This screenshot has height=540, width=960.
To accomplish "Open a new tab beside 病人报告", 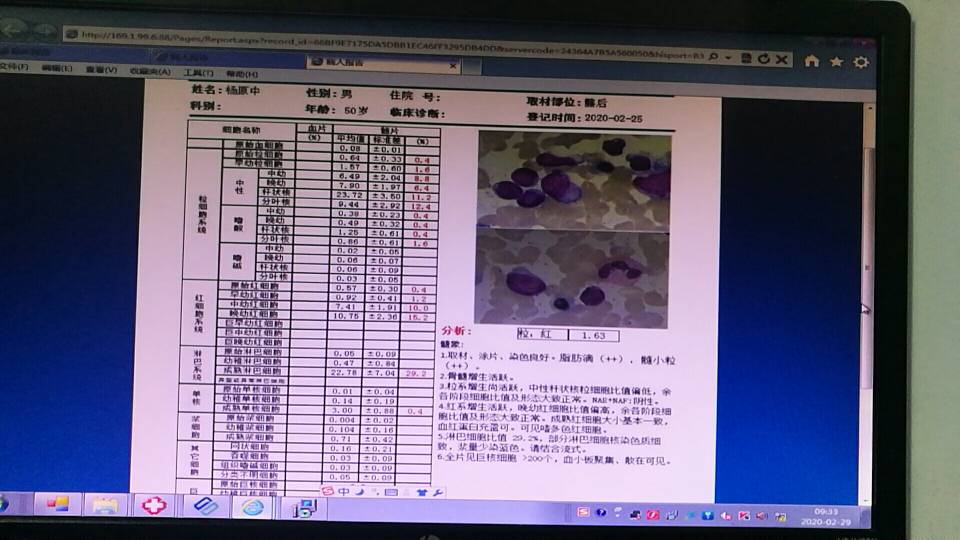I will pos(471,66).
